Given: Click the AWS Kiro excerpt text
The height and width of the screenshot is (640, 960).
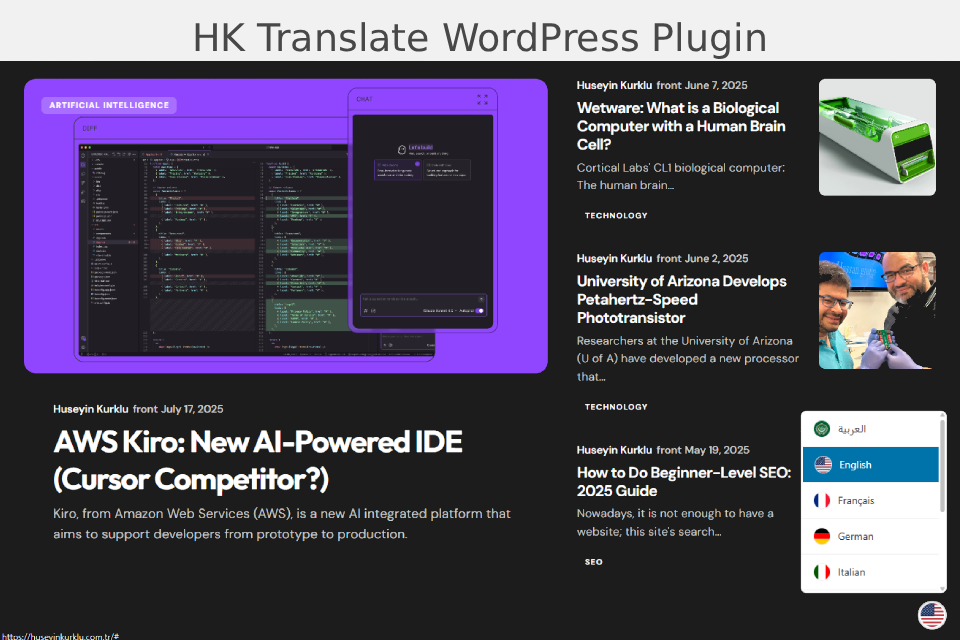Looking at the screenshot, I should (282, 524).
